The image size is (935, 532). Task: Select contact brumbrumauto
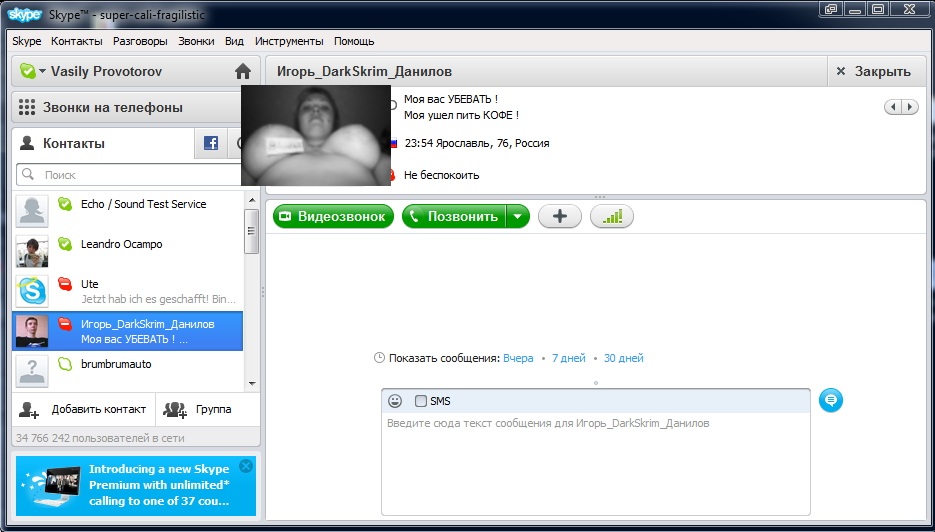pos(128,371)
